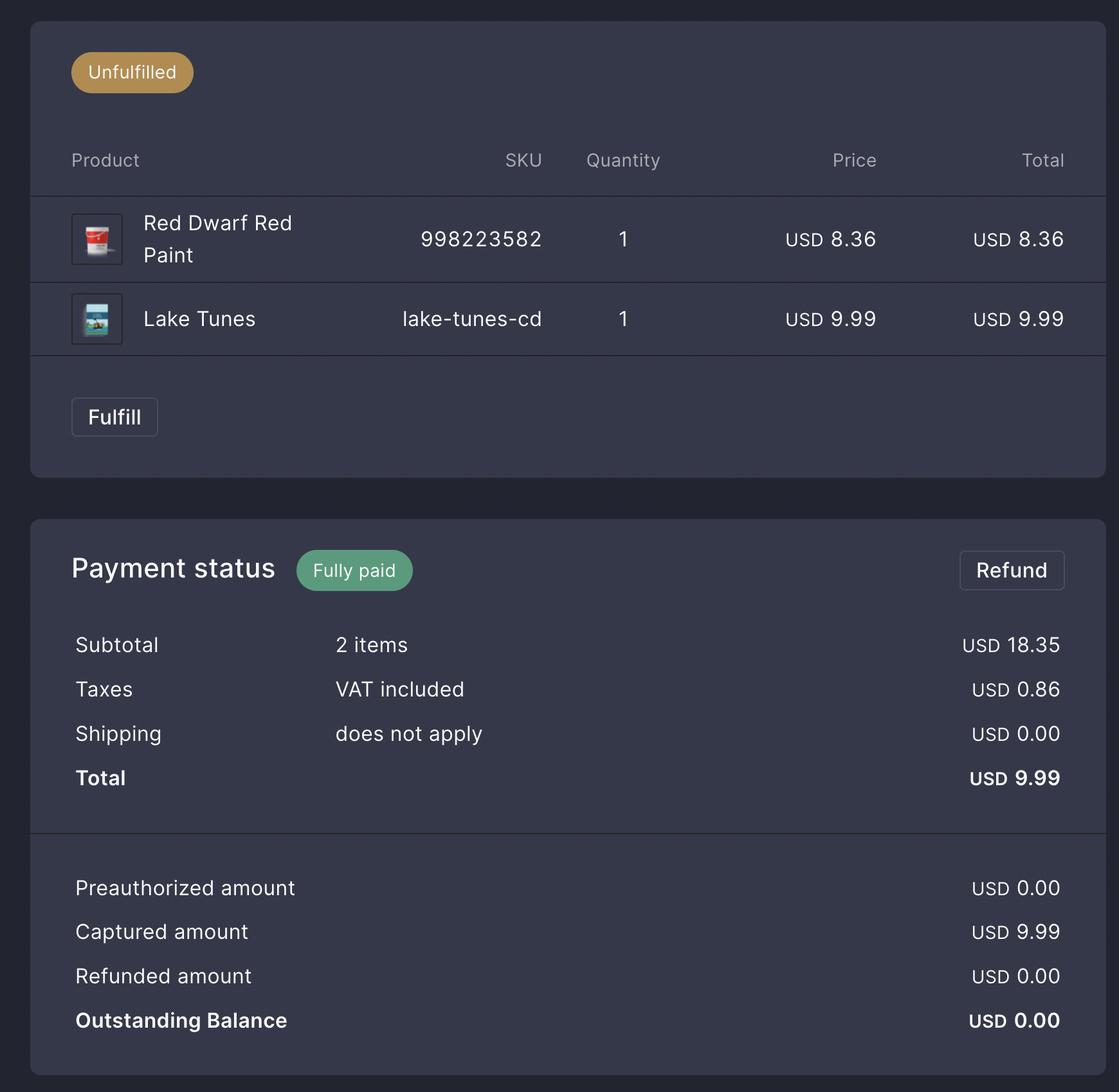
Task: Click the Quantity column header
Action: [x=623, y=160]
